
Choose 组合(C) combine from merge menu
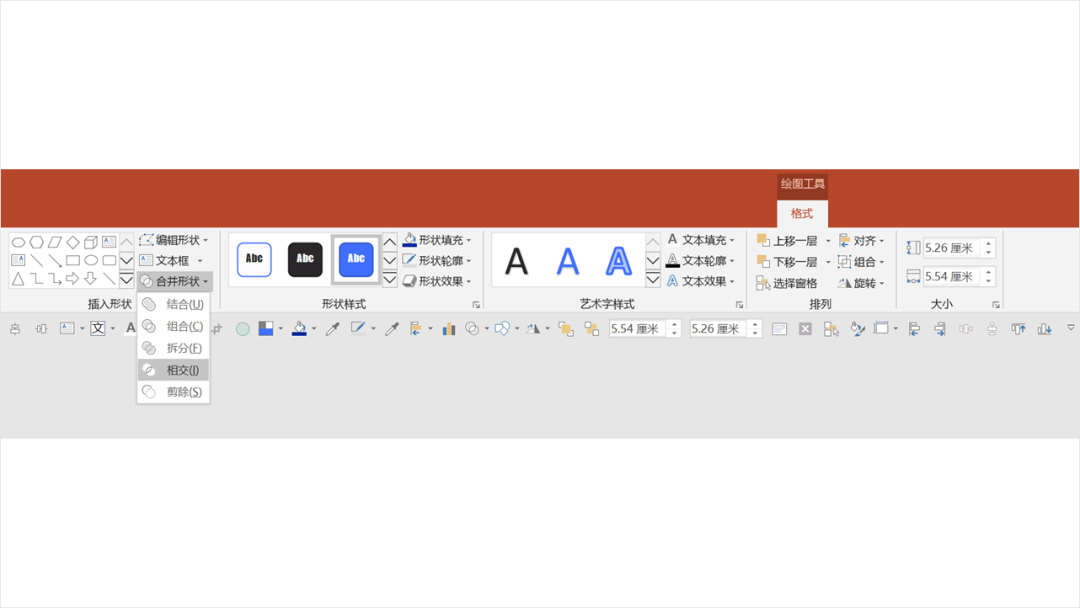pyautogui.click(x=174, y=326)
